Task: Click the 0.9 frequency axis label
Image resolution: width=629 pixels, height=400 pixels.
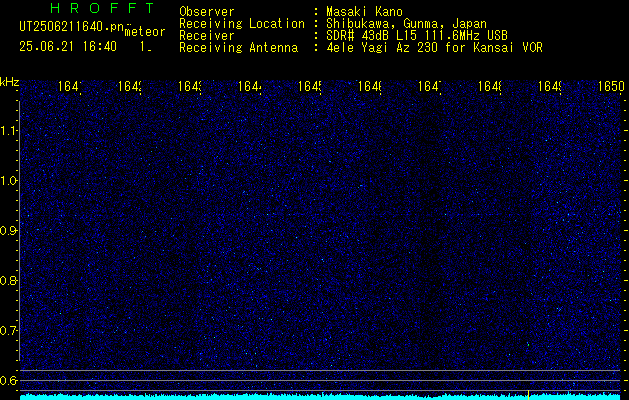Action: pyautogui.click(x=9, y=231)
